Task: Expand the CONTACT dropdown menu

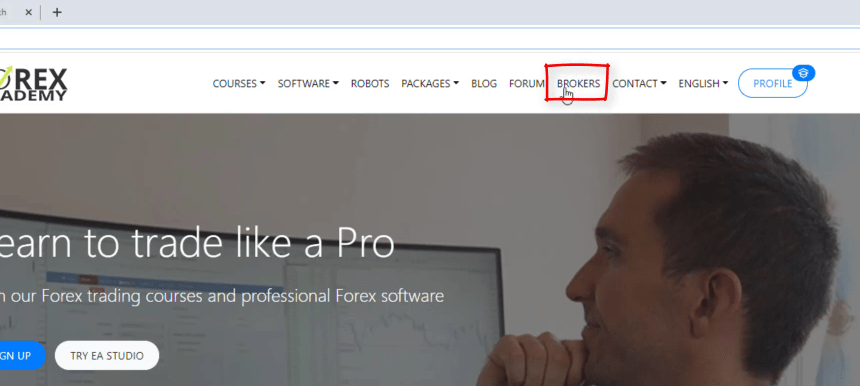Action: (x=639, y=83)
